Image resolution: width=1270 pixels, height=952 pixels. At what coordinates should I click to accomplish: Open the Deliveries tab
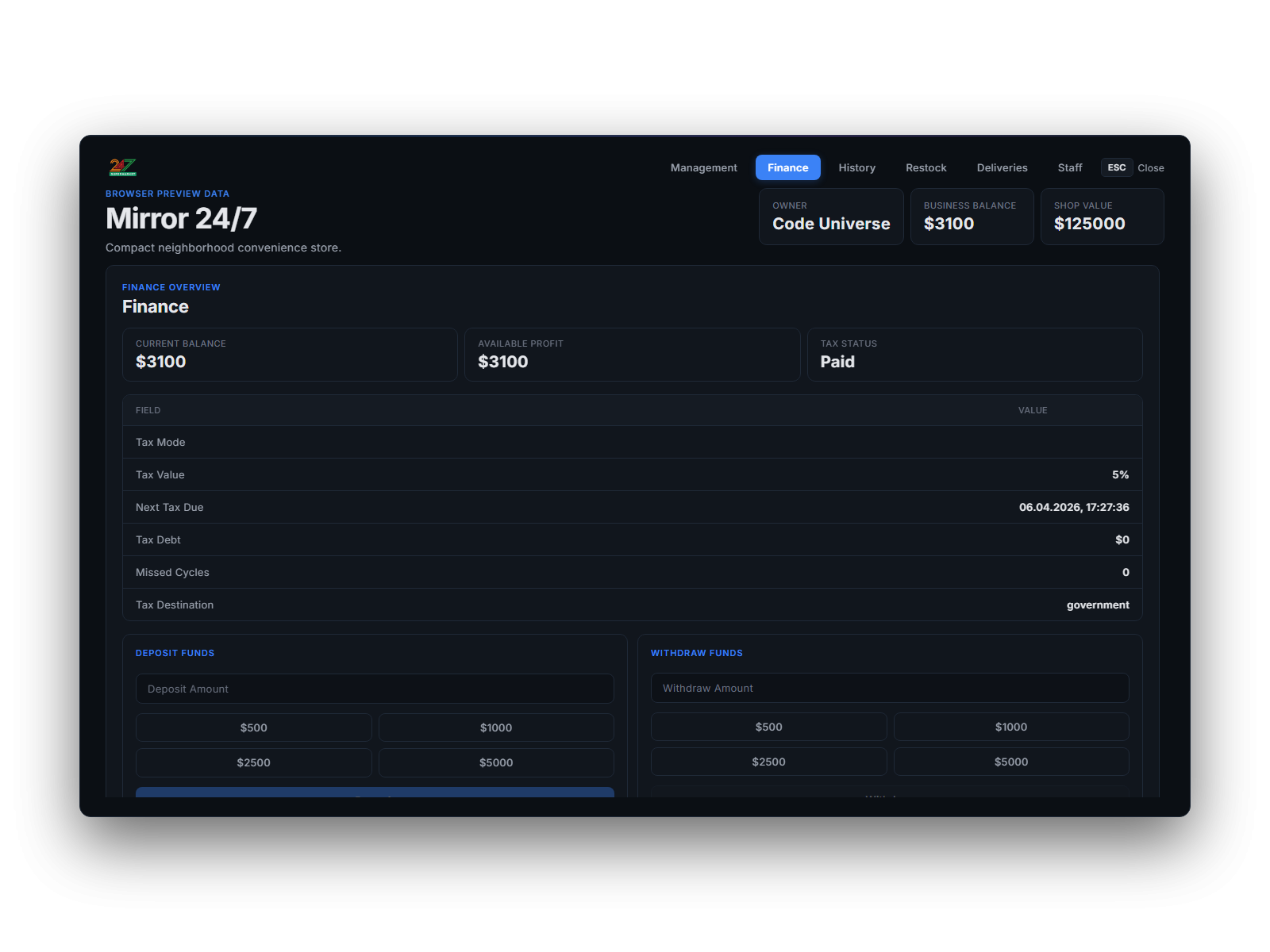(1002, 167)
